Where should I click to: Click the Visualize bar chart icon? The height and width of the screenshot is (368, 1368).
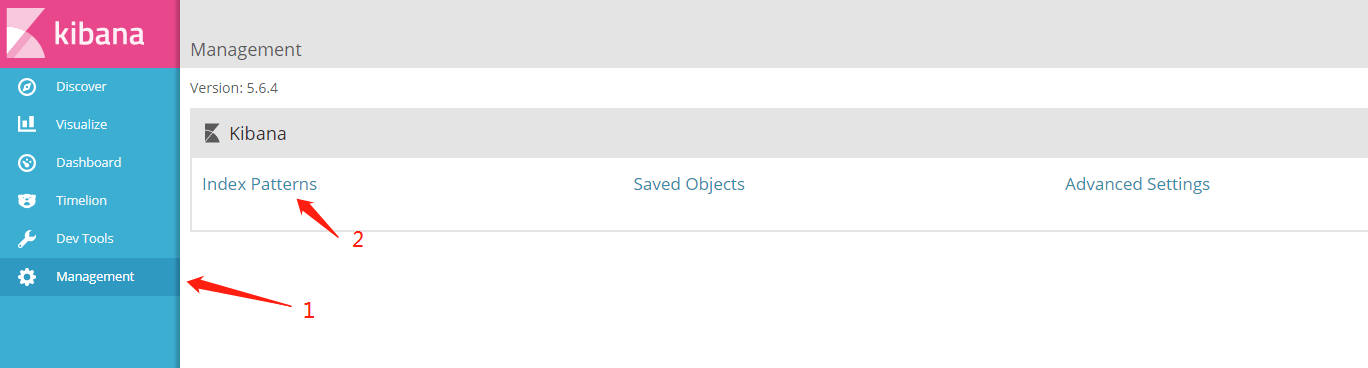pyautogui.click(x=28, y=125)
